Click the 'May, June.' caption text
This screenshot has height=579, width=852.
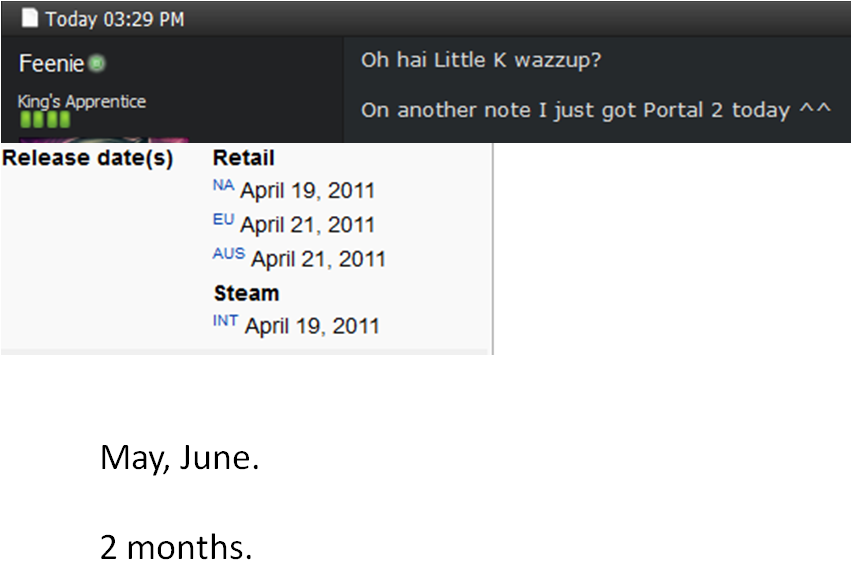(x=180, y=458)
